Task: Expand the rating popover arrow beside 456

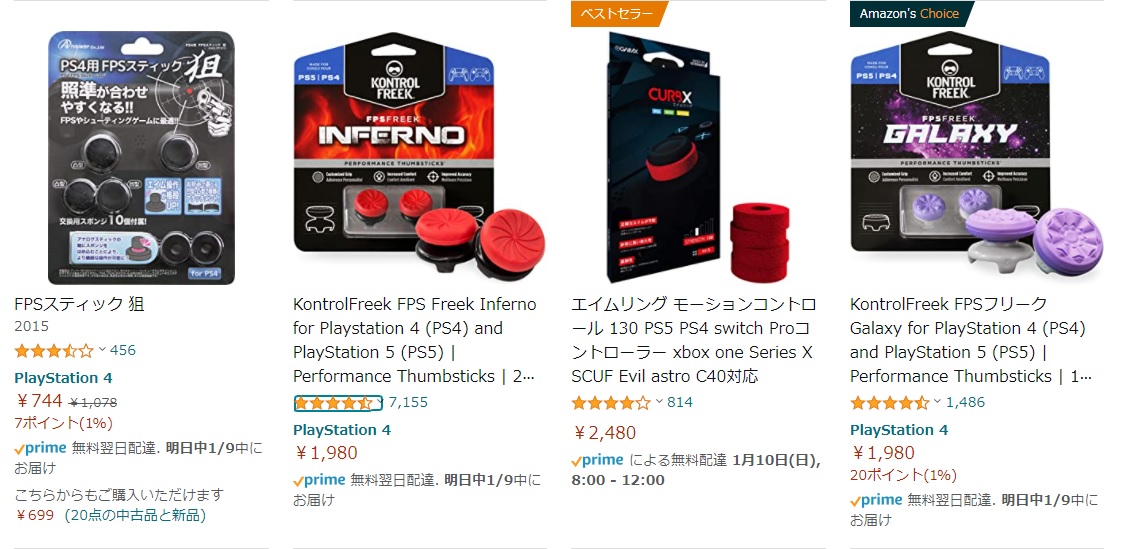Action: (x=102, y=350)
